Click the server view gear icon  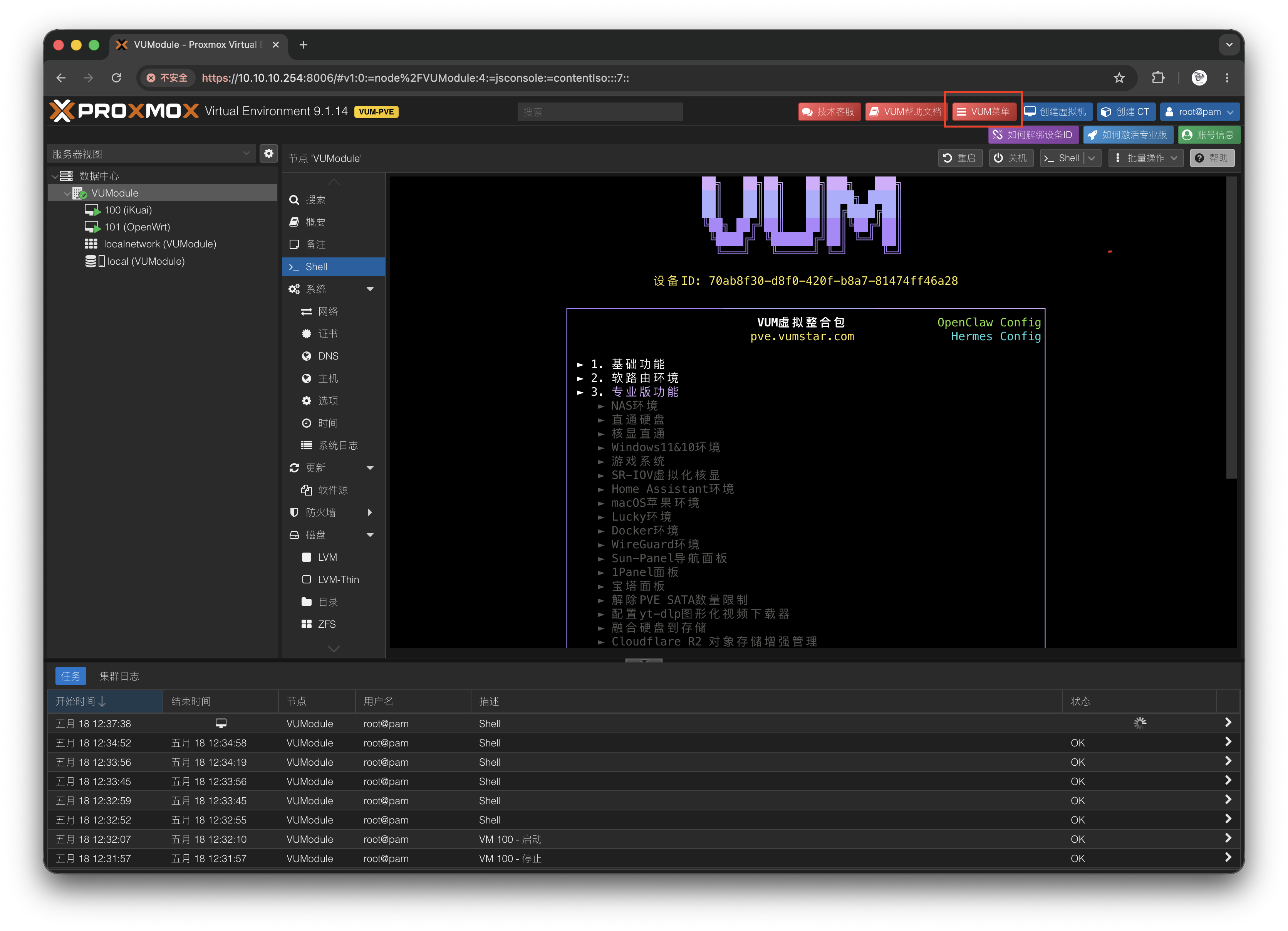click(268, 153)
